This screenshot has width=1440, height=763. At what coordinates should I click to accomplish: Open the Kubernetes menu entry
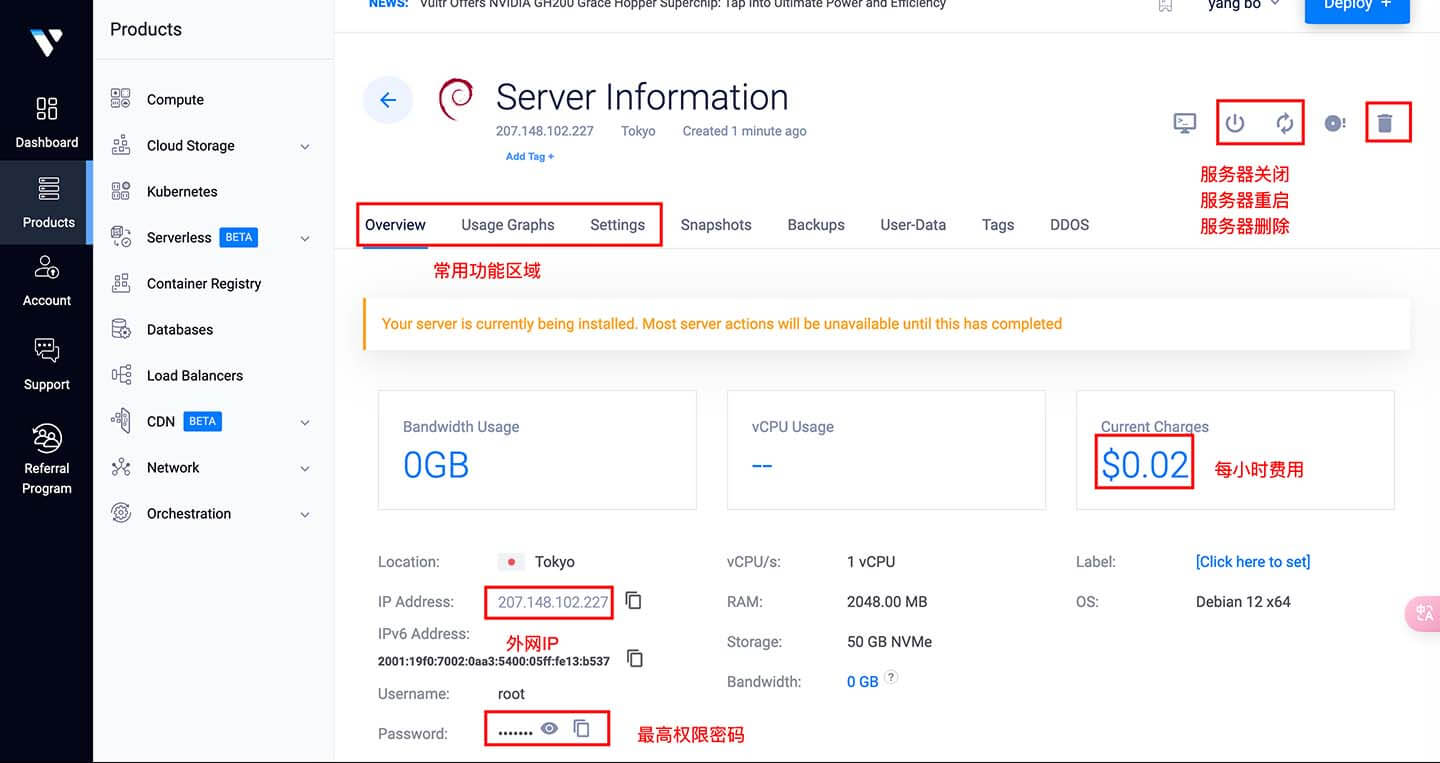pos(182,191)
